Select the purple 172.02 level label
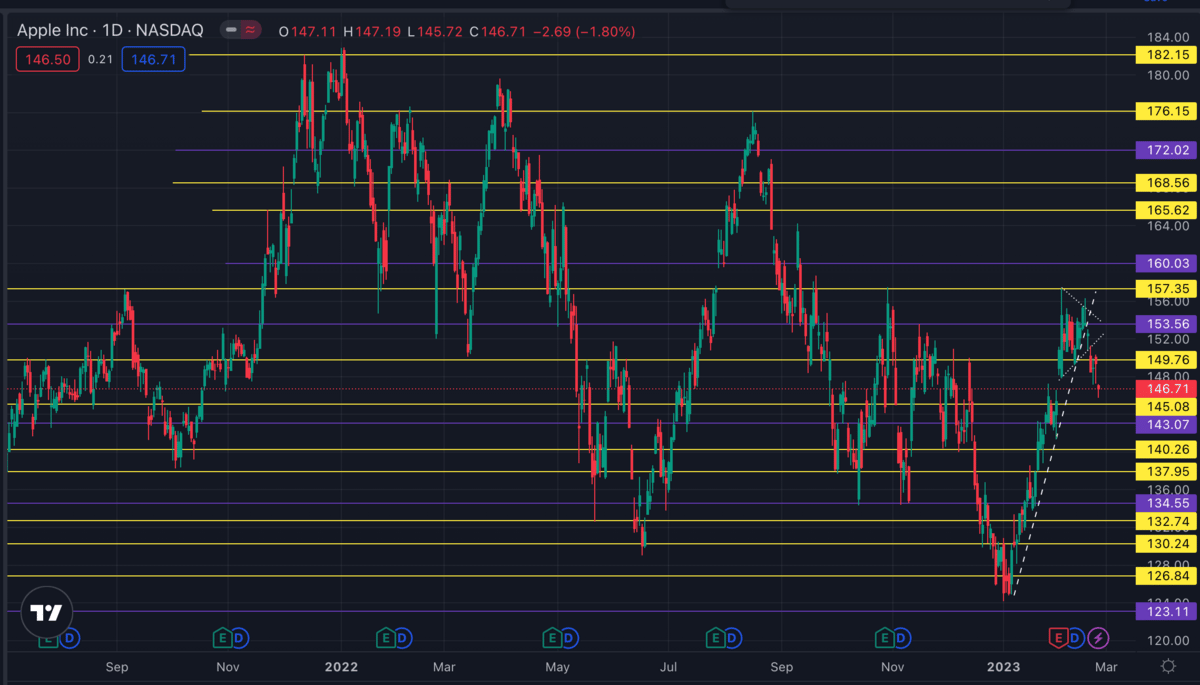This screenshot has width=1200, height=685. tap(1167, 150)
